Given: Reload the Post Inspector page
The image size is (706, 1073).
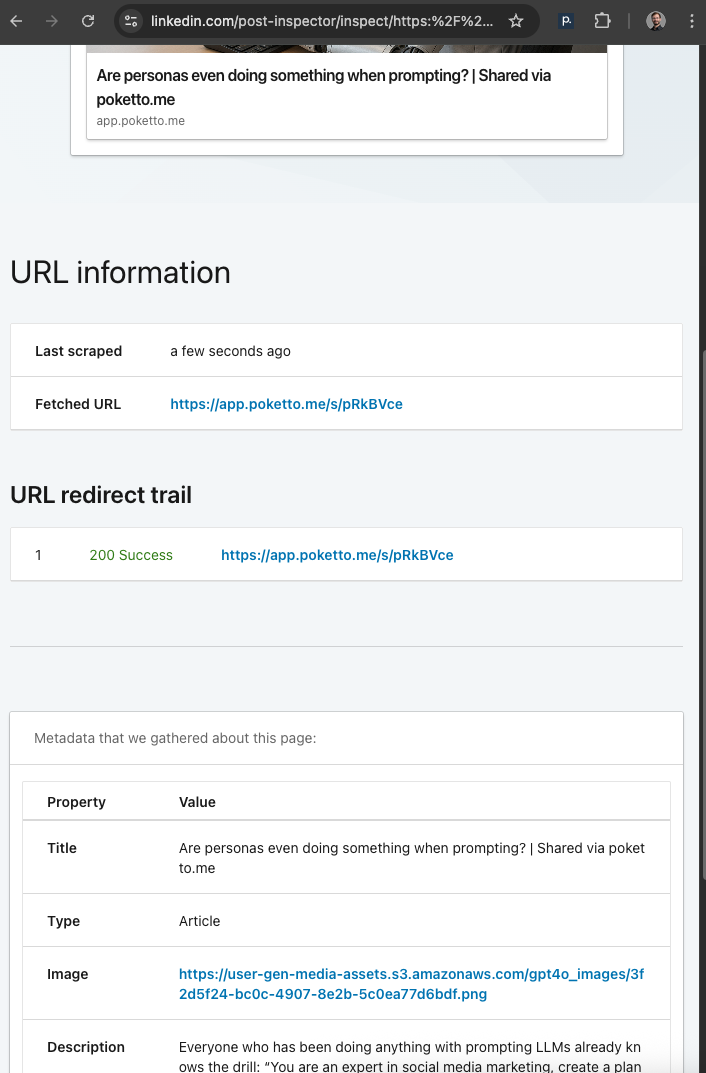Looking at the screenshot, I should click(88, 21).
